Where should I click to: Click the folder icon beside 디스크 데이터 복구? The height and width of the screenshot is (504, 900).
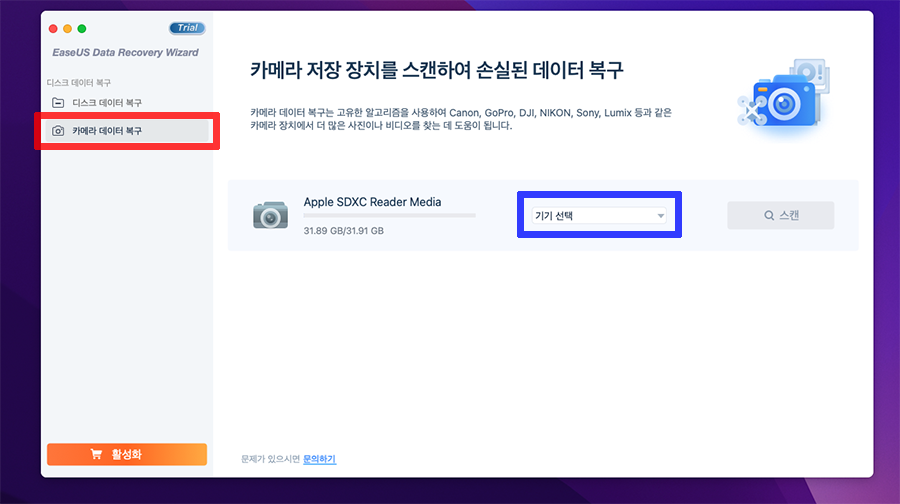58,103
